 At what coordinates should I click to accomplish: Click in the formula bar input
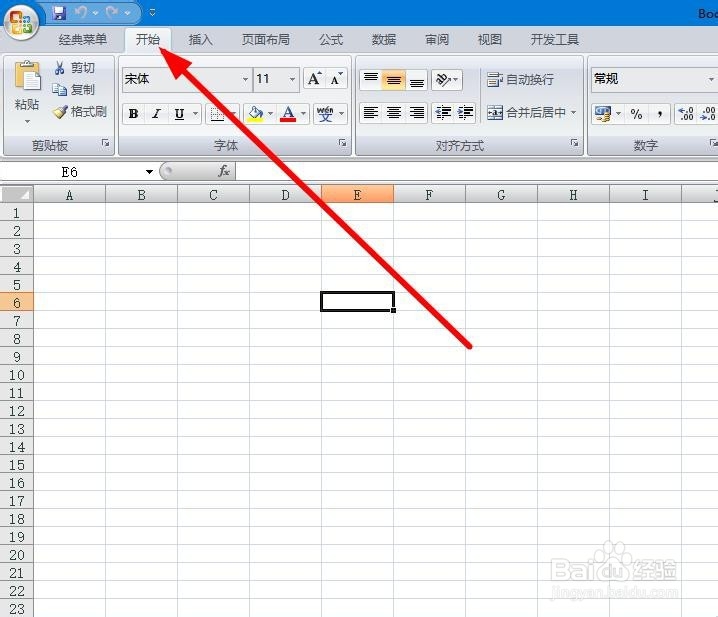click(476, 172)
